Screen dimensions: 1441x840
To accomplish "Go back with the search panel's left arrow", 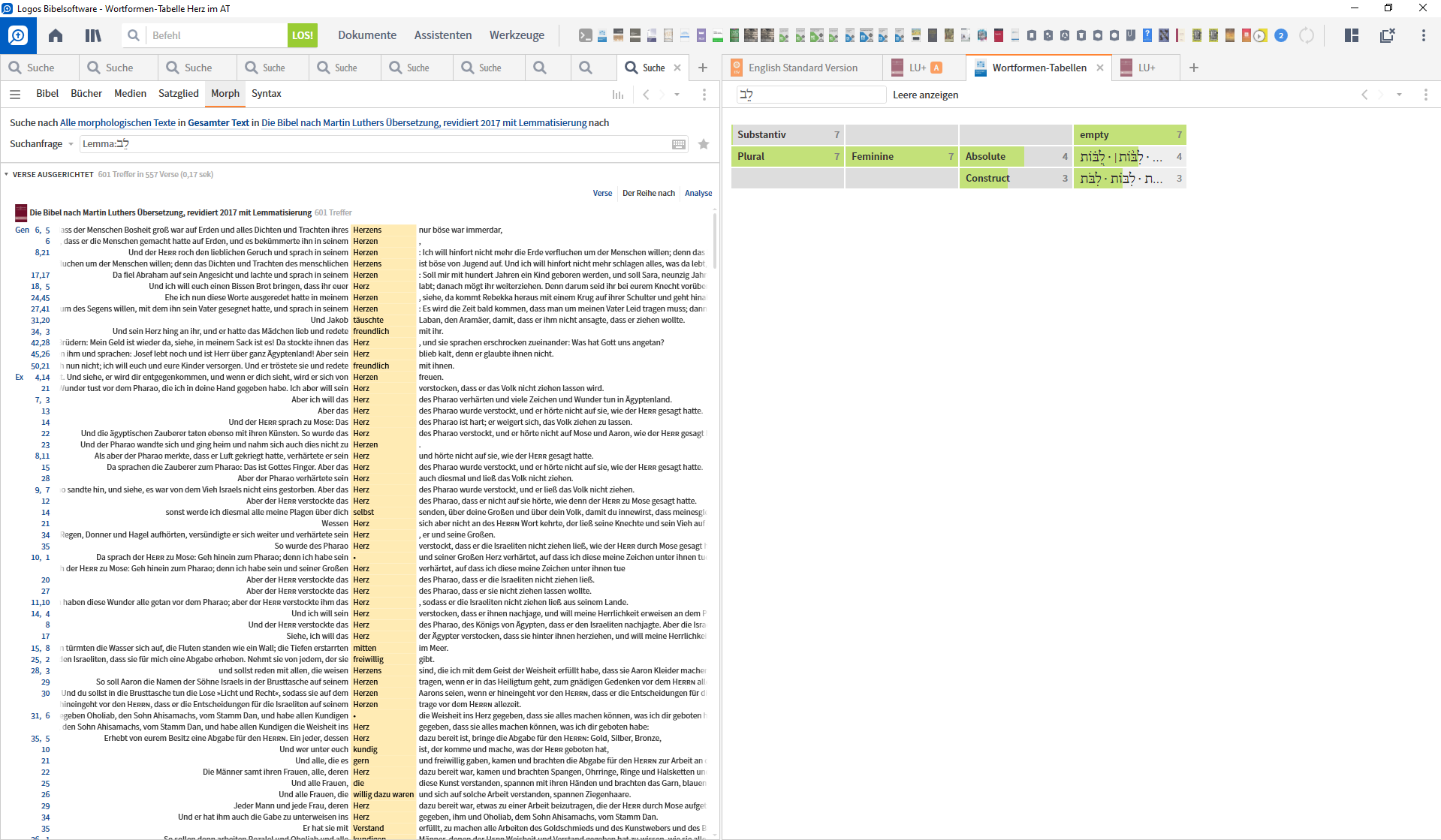I will click(646, 95).
